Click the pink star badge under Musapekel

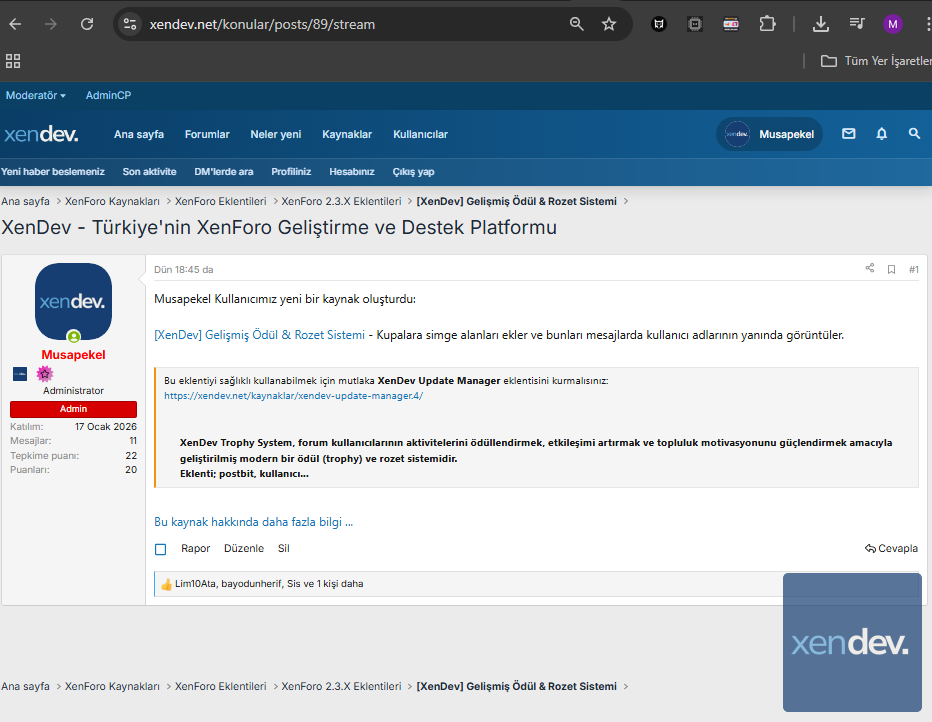coord(45,374)
